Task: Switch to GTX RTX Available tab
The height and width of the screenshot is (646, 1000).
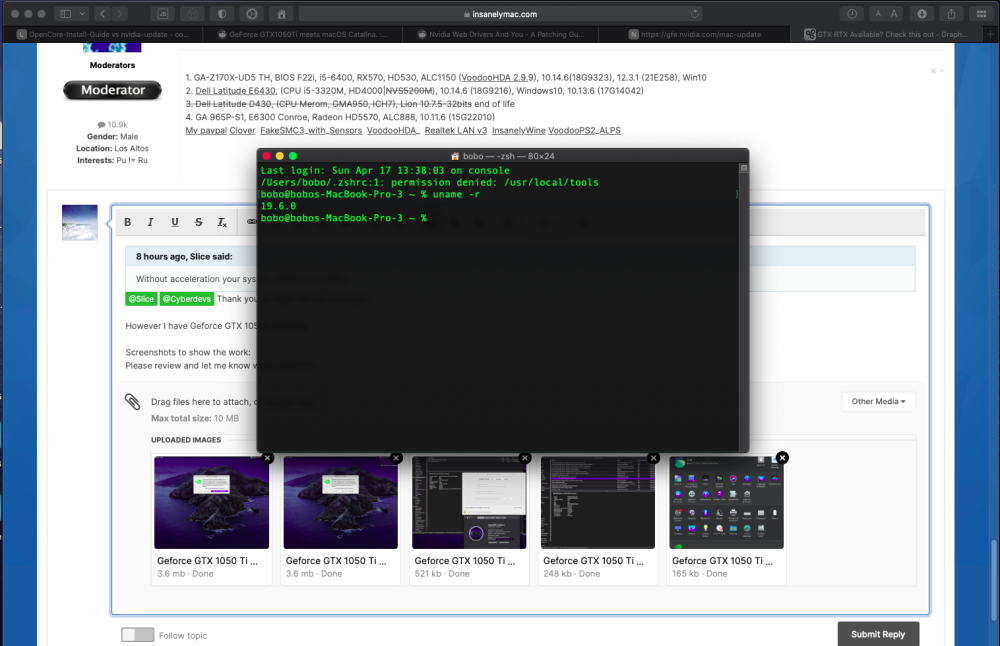Action: [x=887, y=34]
